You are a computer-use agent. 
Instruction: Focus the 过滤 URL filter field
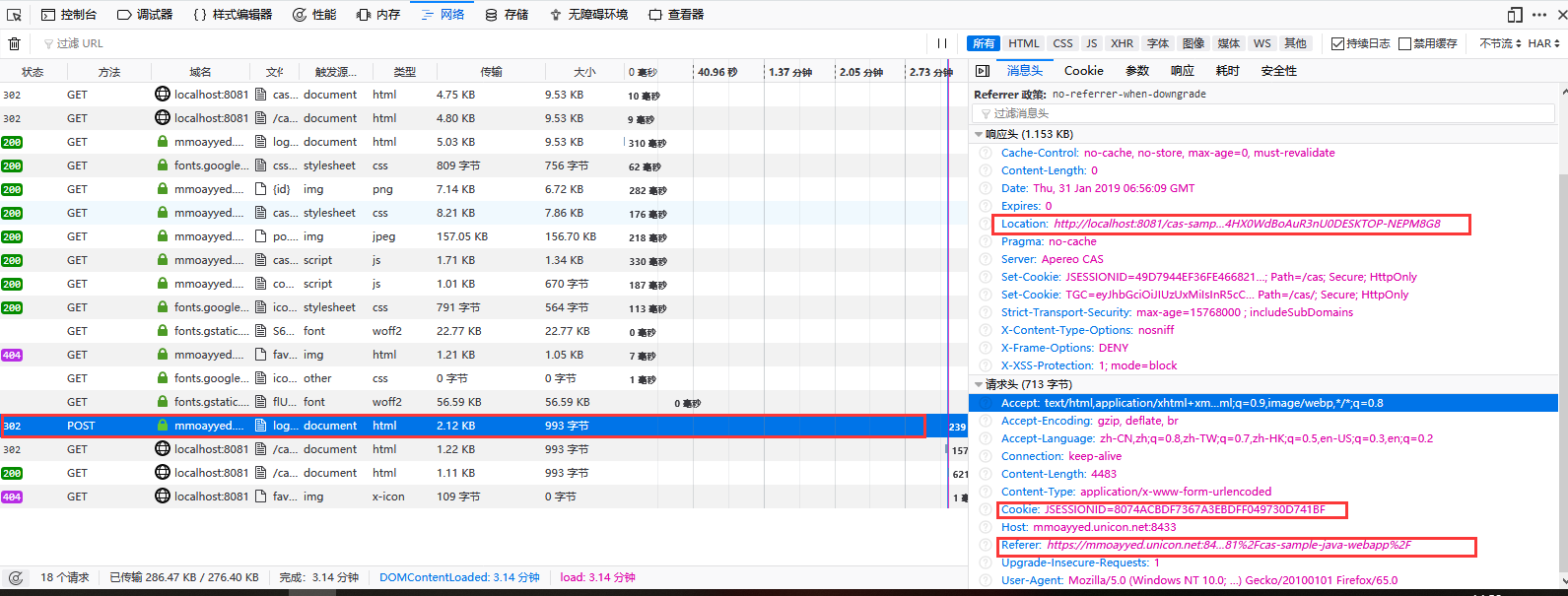[483, 43]
